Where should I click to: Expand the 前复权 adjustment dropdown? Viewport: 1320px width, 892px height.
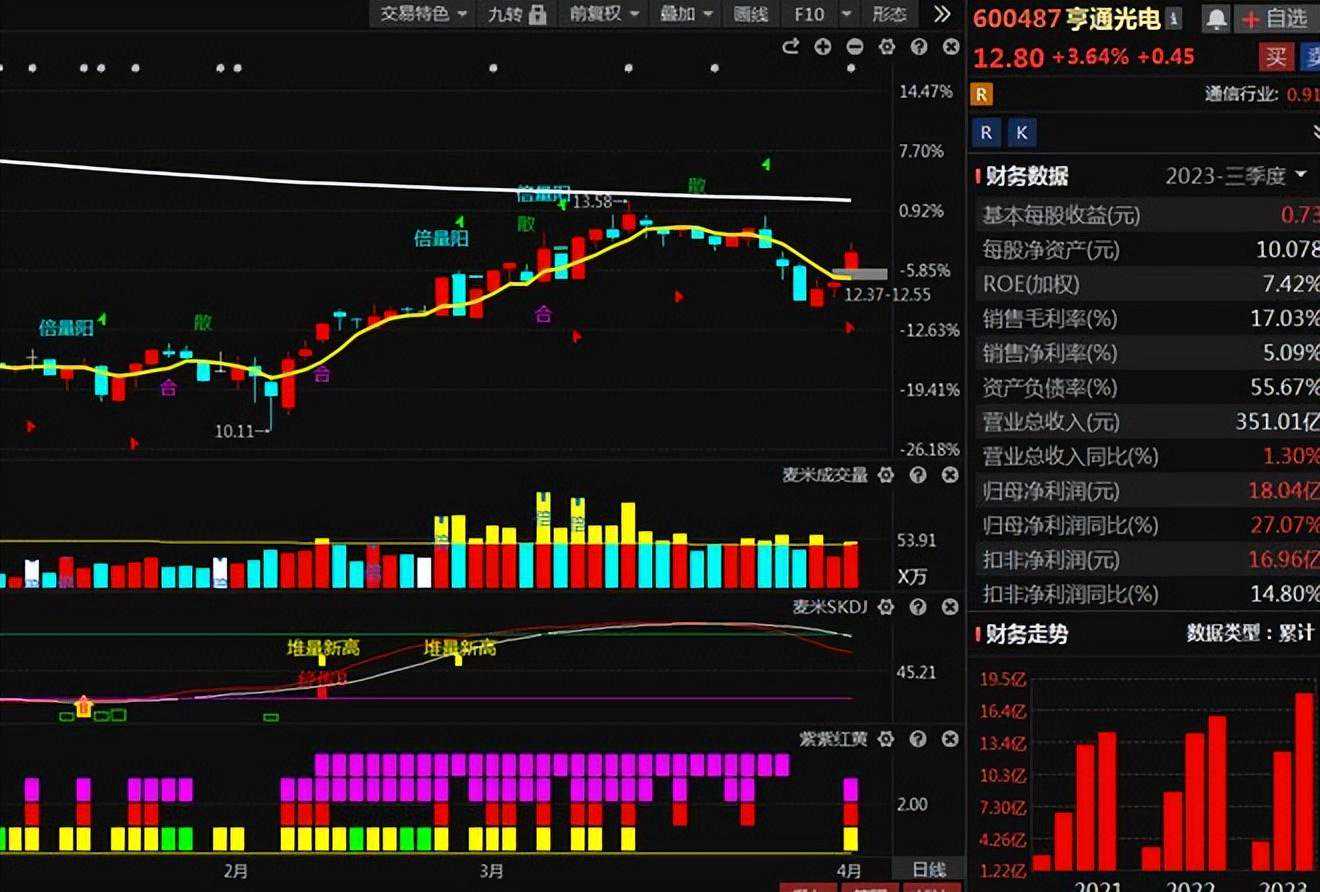point(603,14)
